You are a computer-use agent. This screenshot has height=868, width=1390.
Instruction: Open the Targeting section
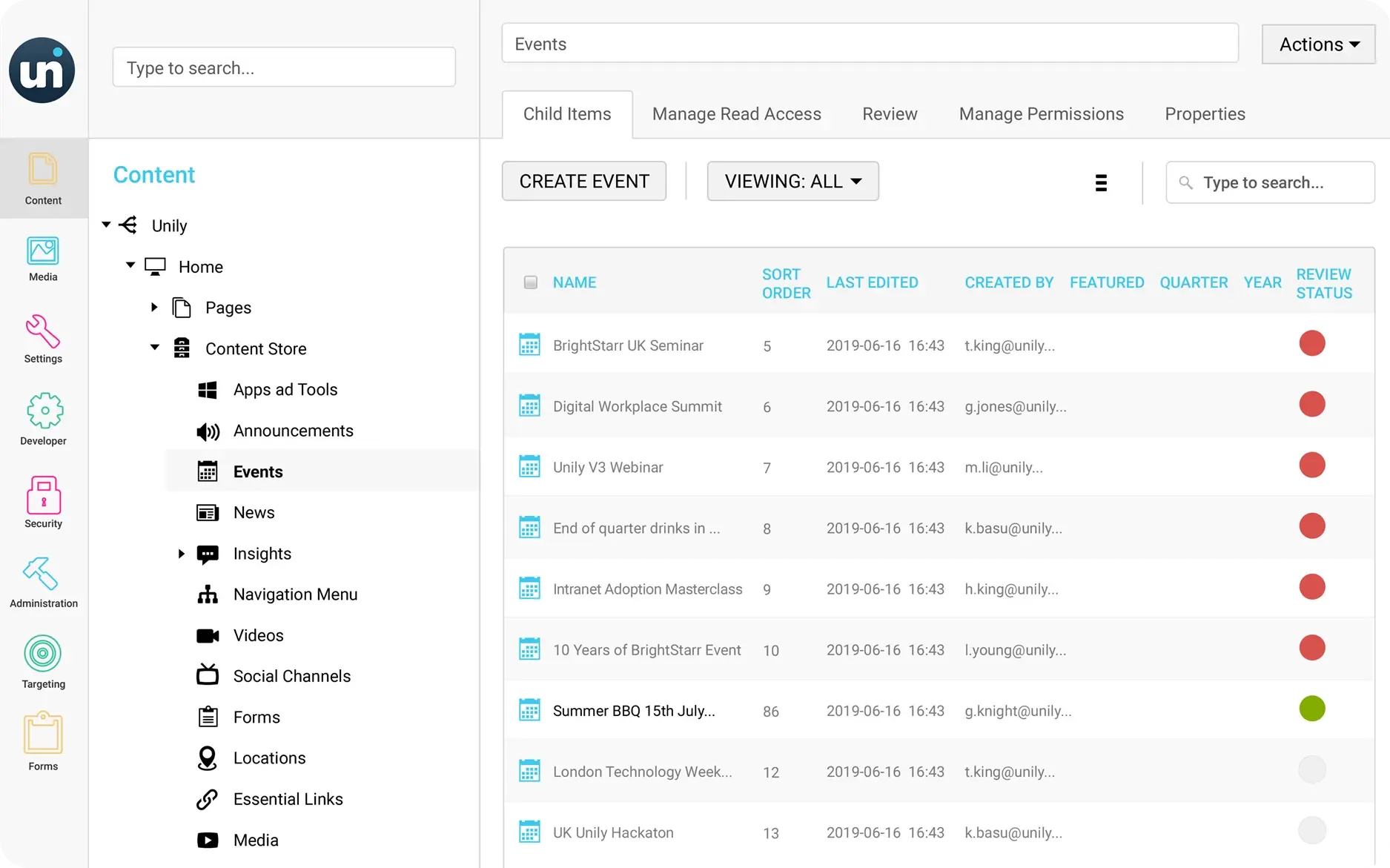(43, 662)
